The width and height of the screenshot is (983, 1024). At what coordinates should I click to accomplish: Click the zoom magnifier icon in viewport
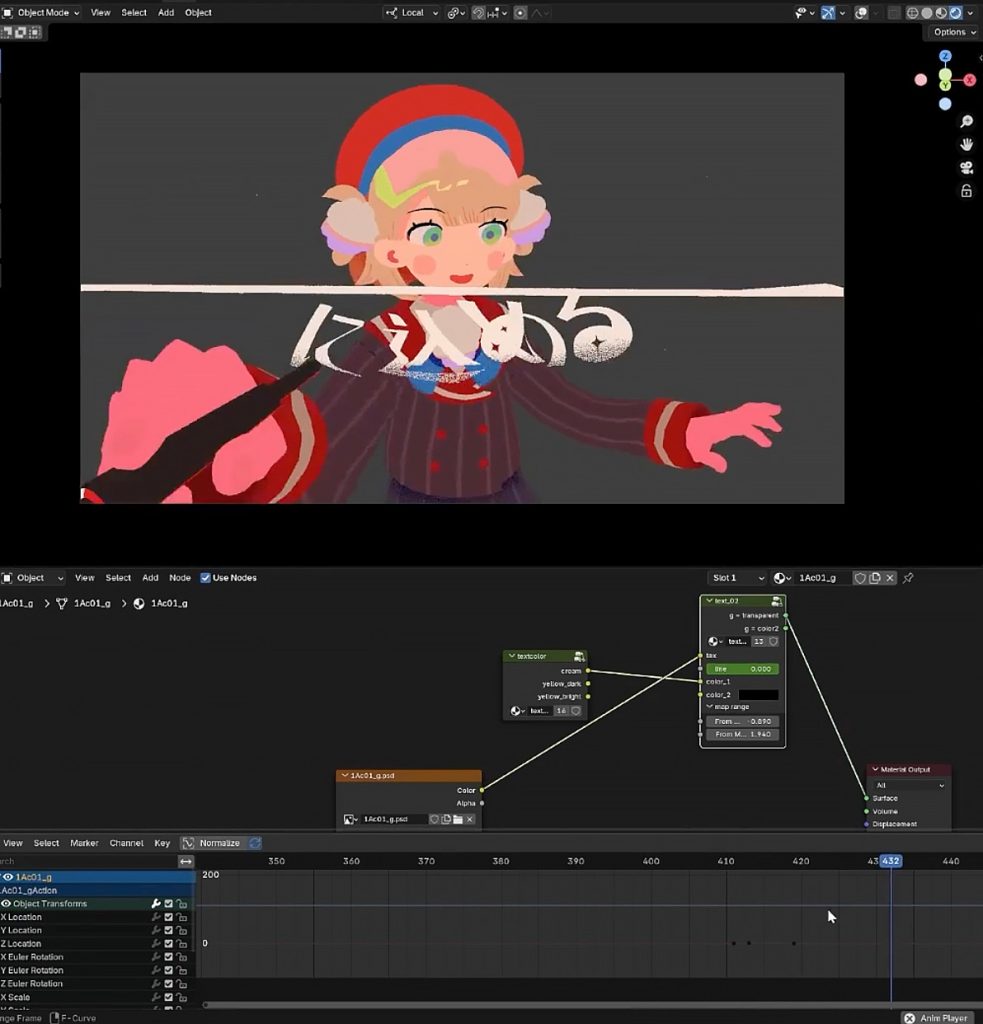[966, 121]
